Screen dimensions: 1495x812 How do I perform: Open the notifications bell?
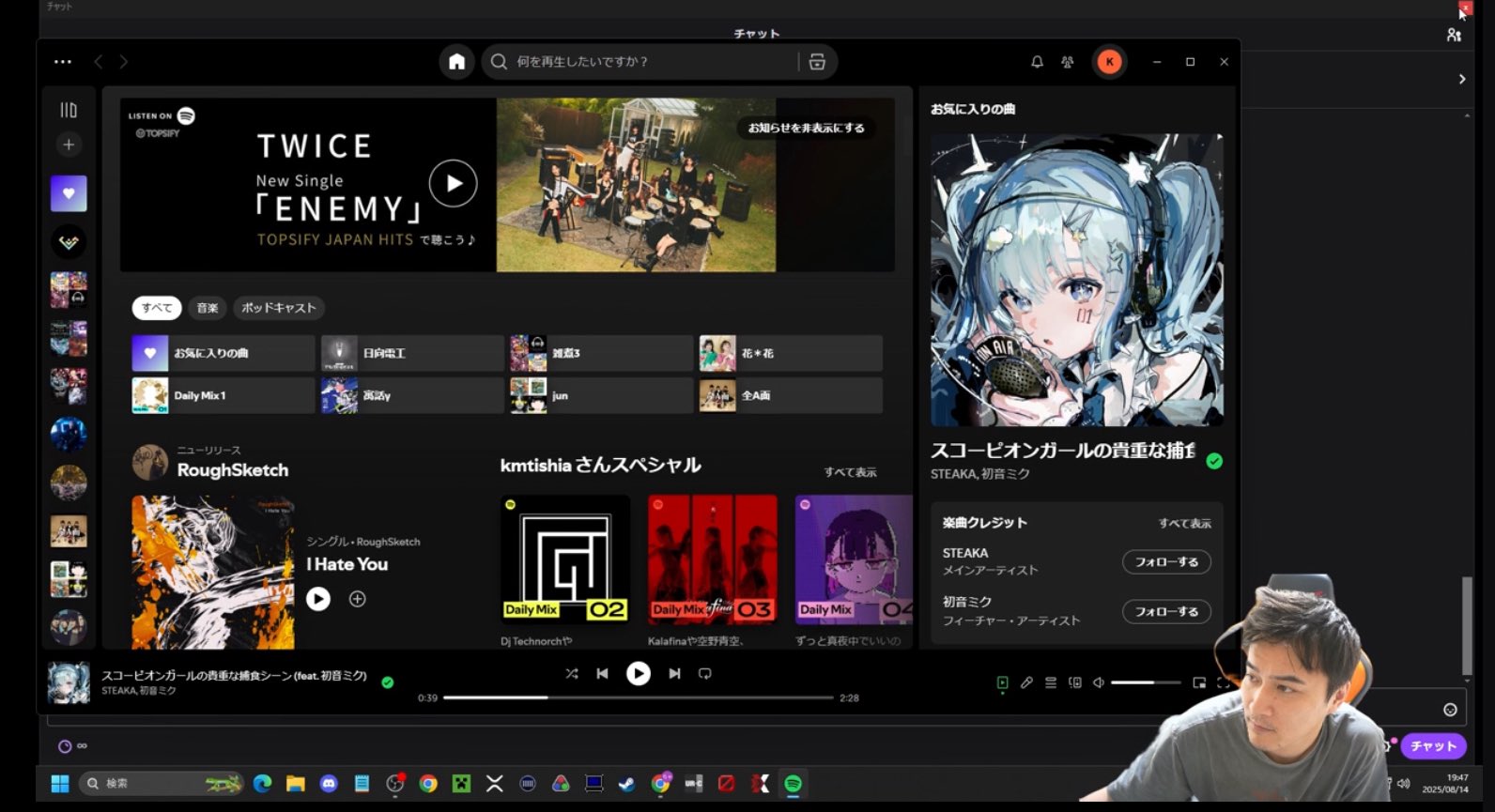pos(1037,62)
